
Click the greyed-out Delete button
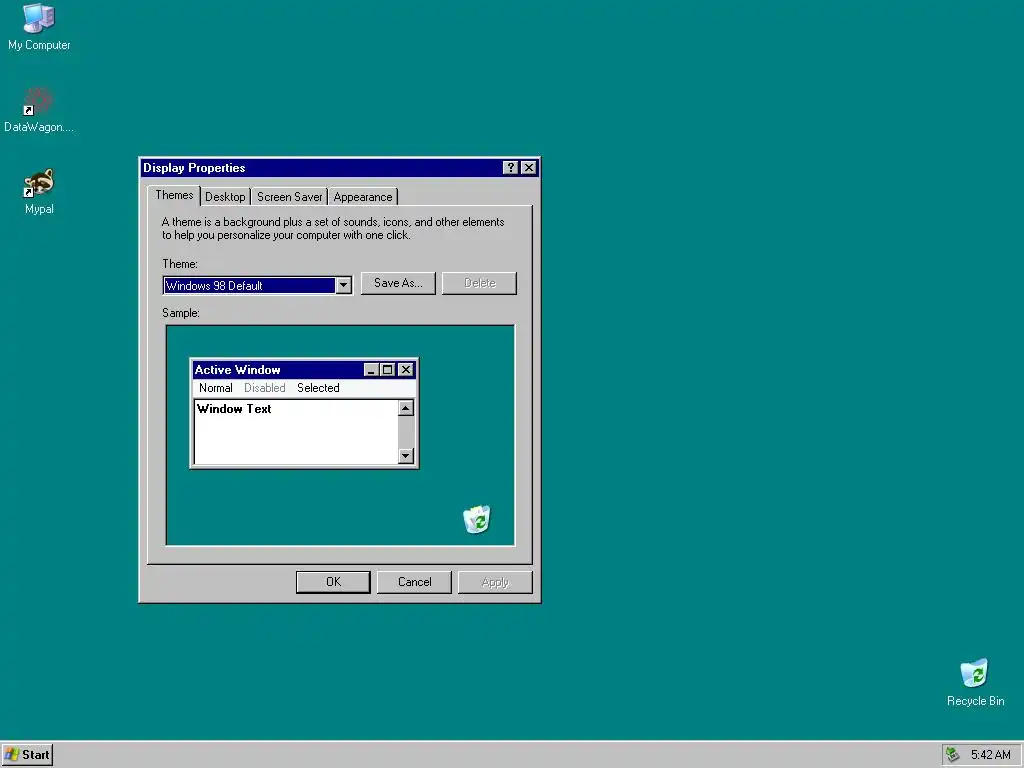479,283
